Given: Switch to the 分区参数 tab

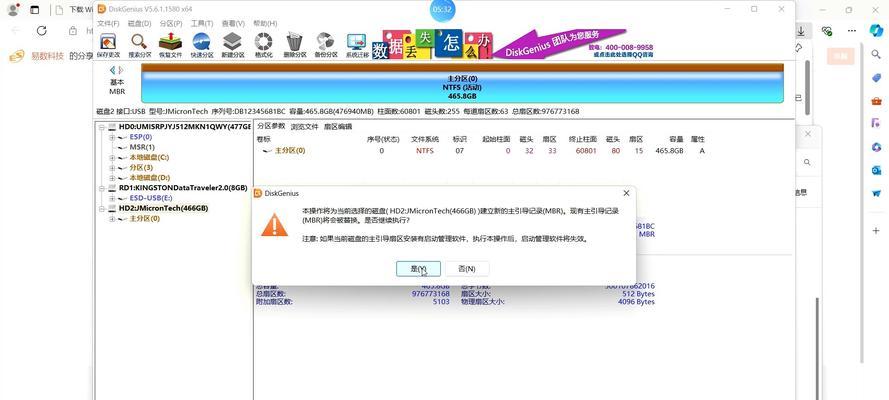Looking at the screenshot, I should tap(271, 126).
